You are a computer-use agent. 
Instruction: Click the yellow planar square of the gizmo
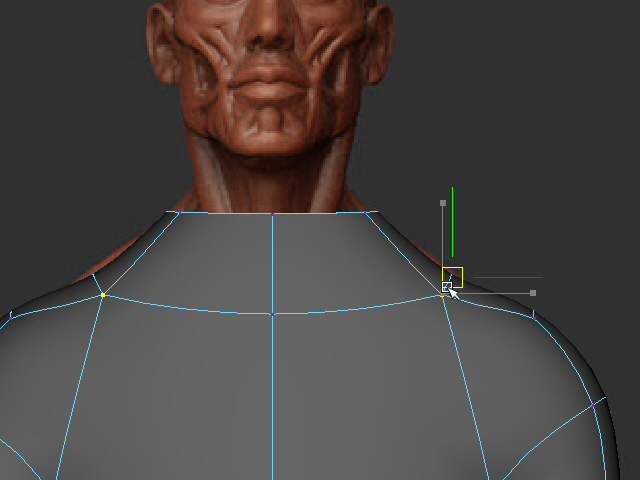pos(453,276)
